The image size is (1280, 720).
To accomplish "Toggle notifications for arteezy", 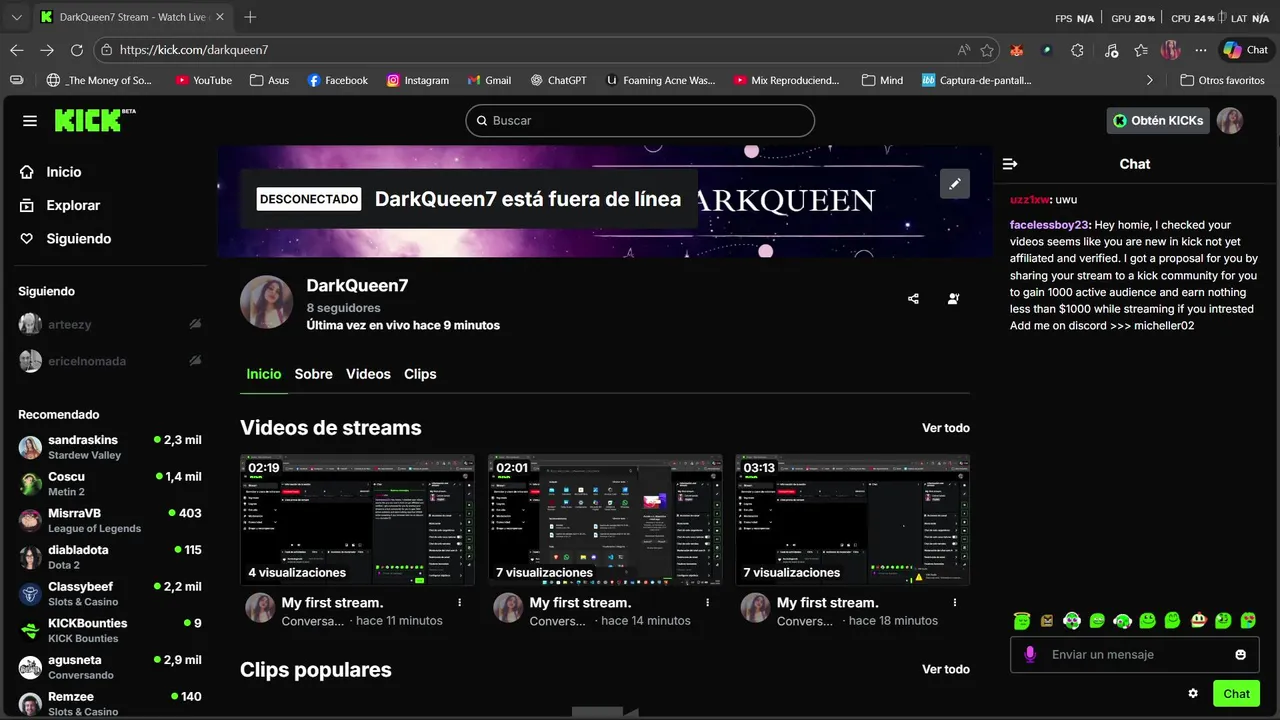I will 196,324.
